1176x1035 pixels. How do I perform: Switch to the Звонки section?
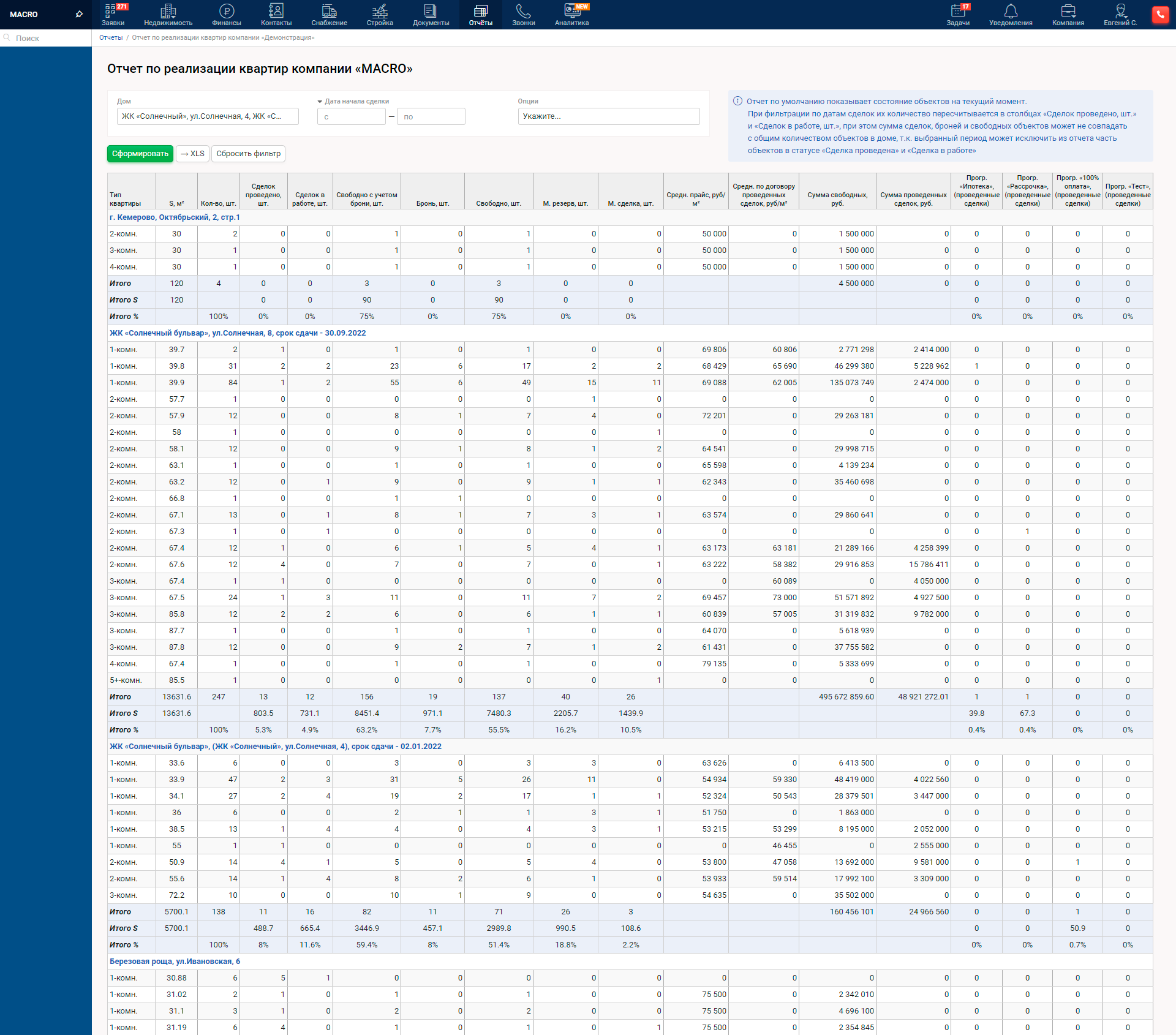tap(523, 15)
